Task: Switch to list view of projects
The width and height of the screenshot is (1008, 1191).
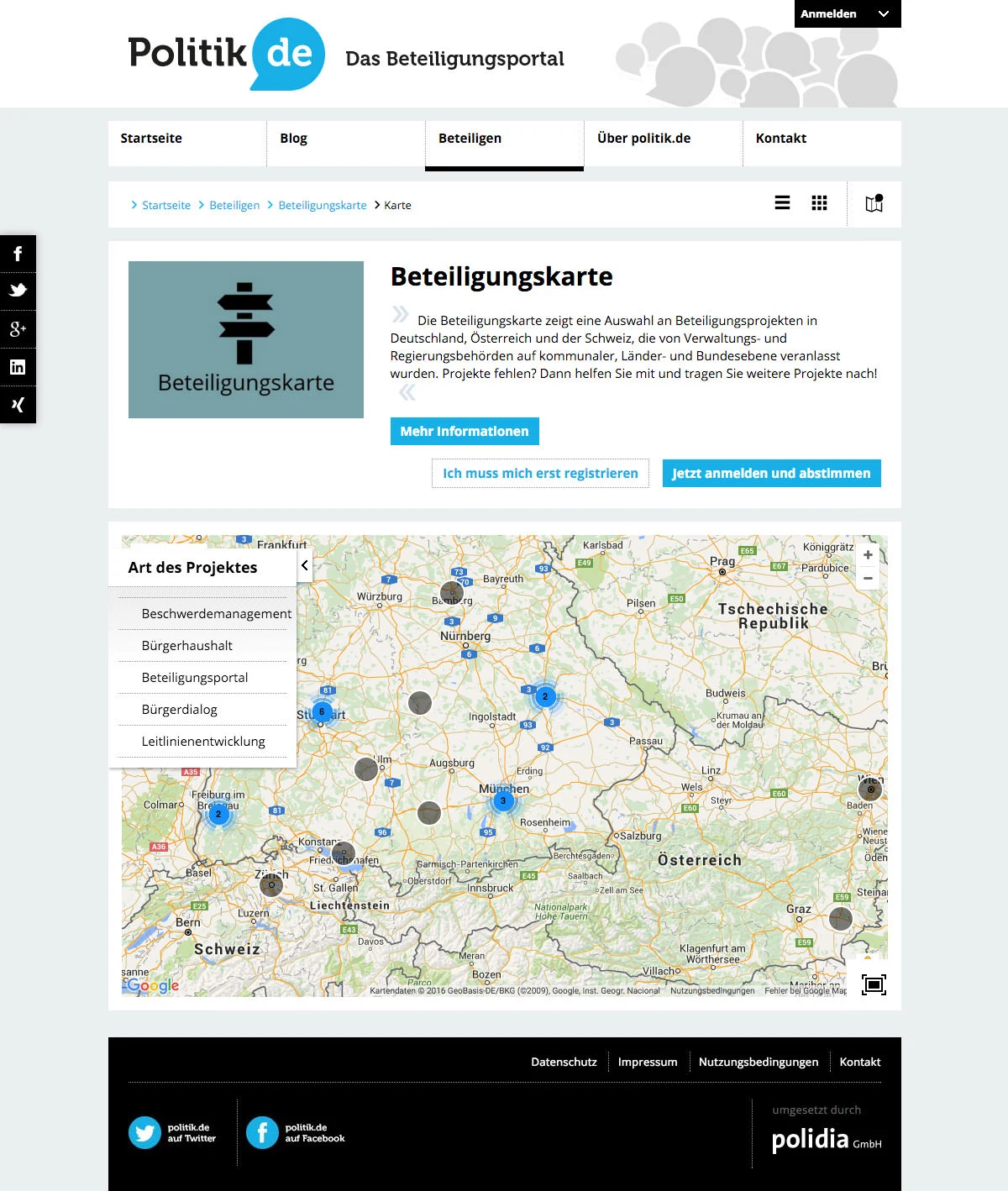Action: (782, 203)
